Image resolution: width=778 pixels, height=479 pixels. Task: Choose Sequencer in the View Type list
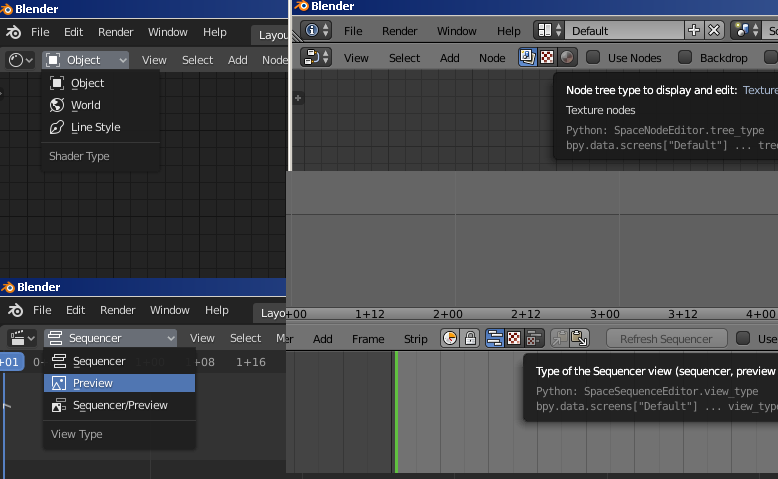point(120,361)
